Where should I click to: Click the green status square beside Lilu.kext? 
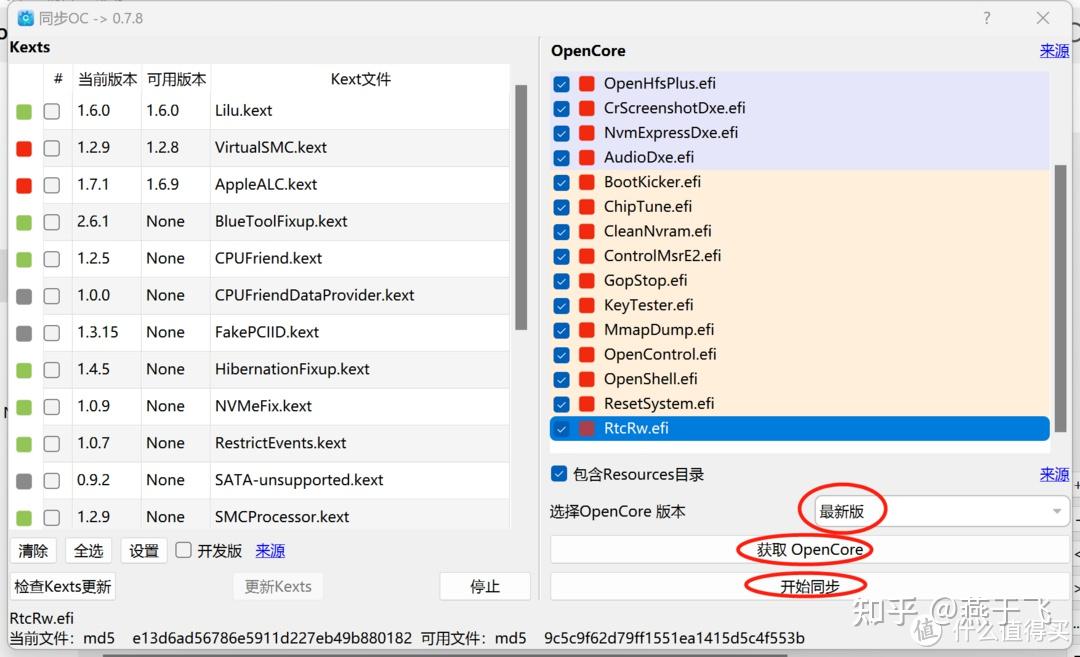(24, 112)
